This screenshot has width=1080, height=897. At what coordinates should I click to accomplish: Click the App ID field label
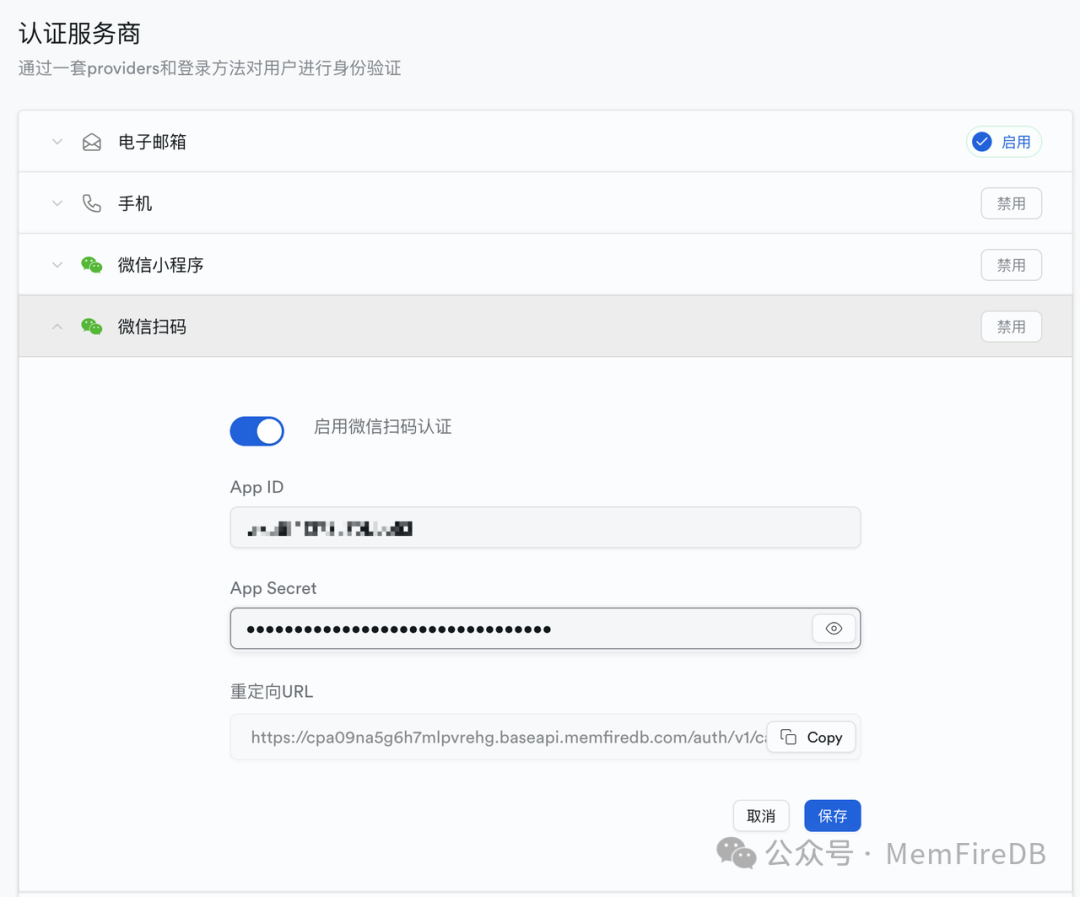257,487
